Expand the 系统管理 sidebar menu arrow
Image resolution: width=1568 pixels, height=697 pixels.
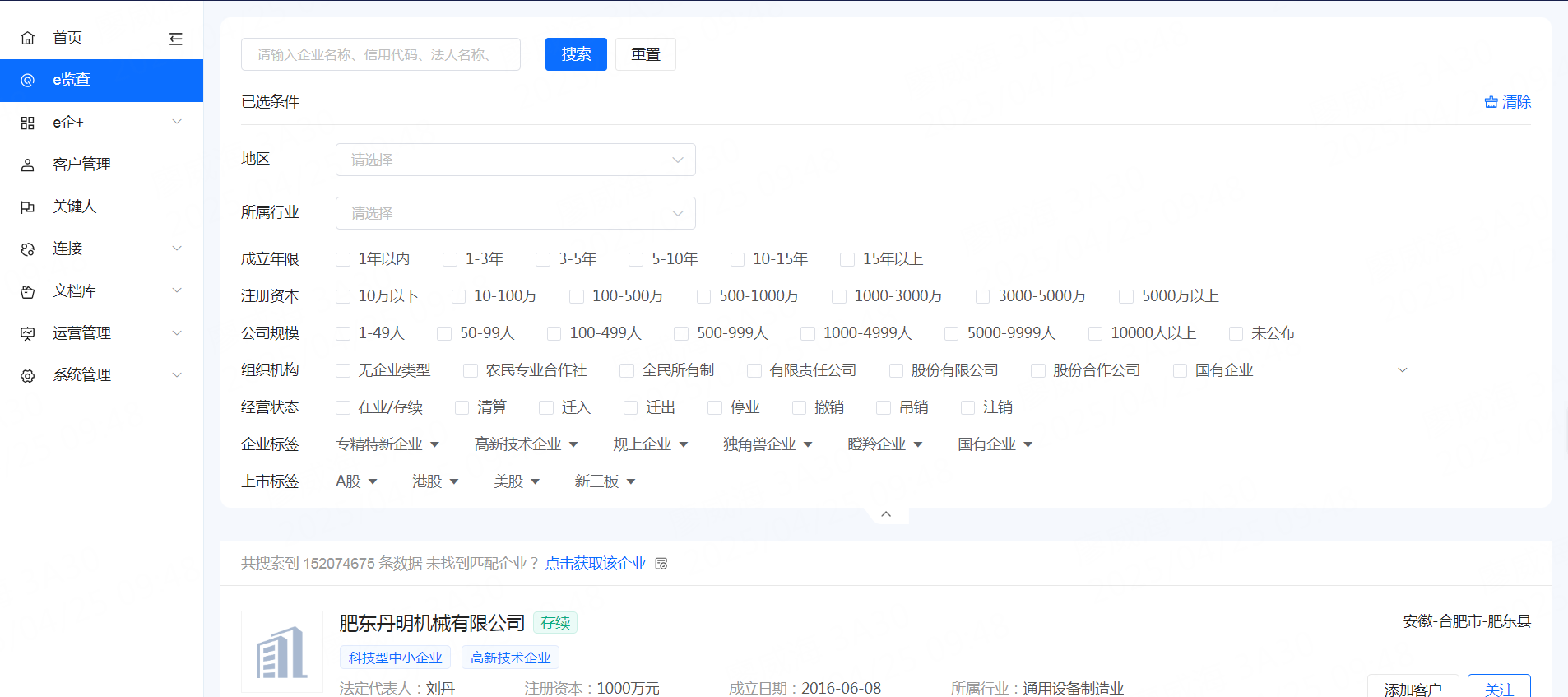coord(176,374)
